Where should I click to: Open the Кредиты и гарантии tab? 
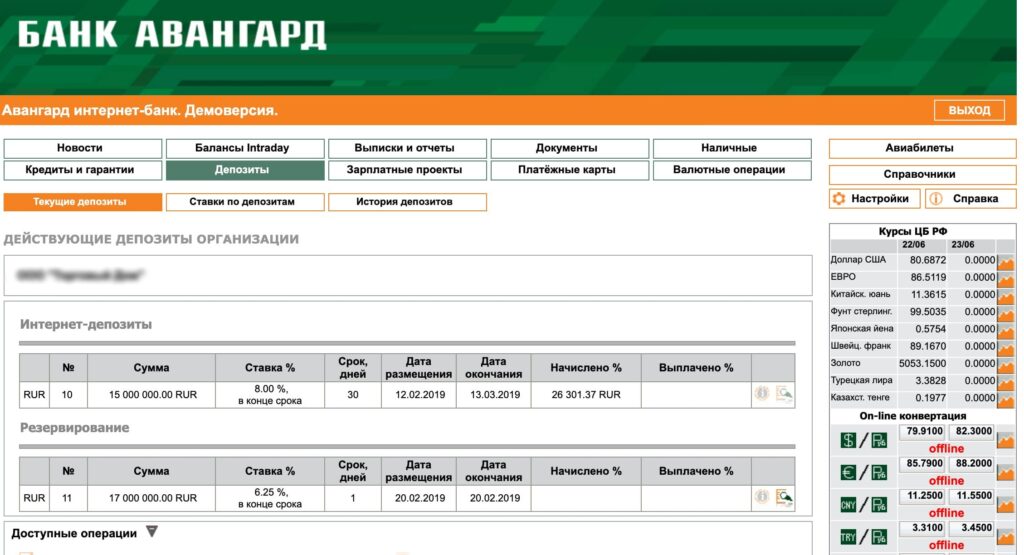tap(82, 170)
